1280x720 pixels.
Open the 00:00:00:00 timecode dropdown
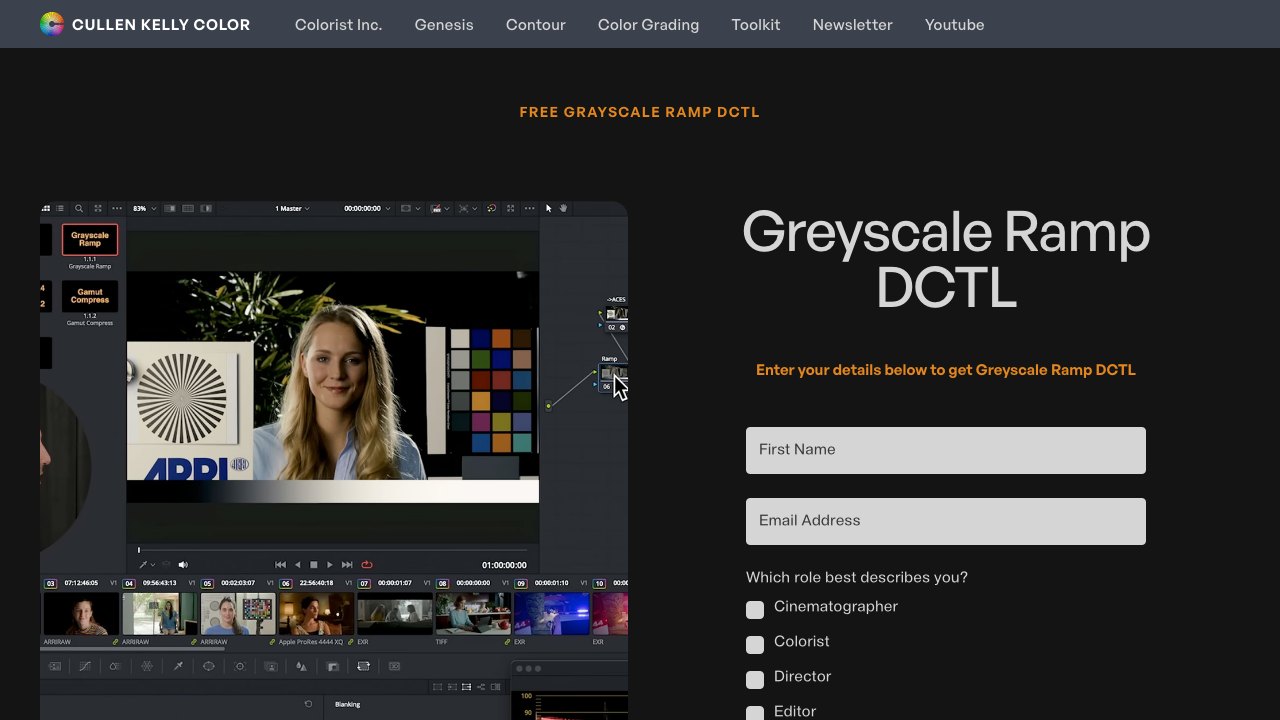coord(368,208)
